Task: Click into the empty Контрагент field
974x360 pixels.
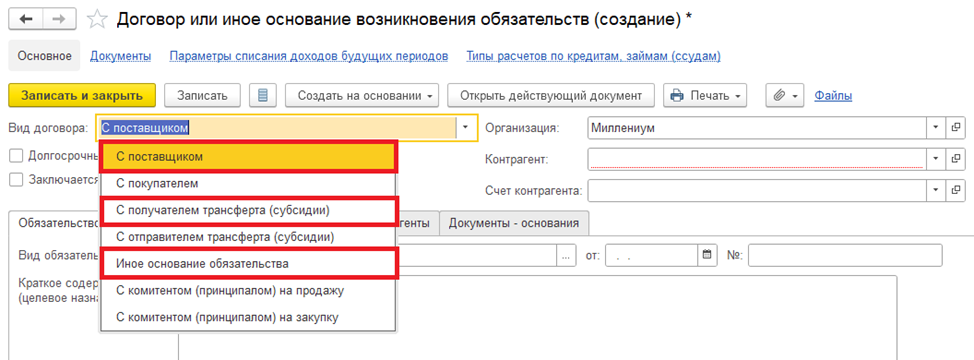Action: pos(757,160)
